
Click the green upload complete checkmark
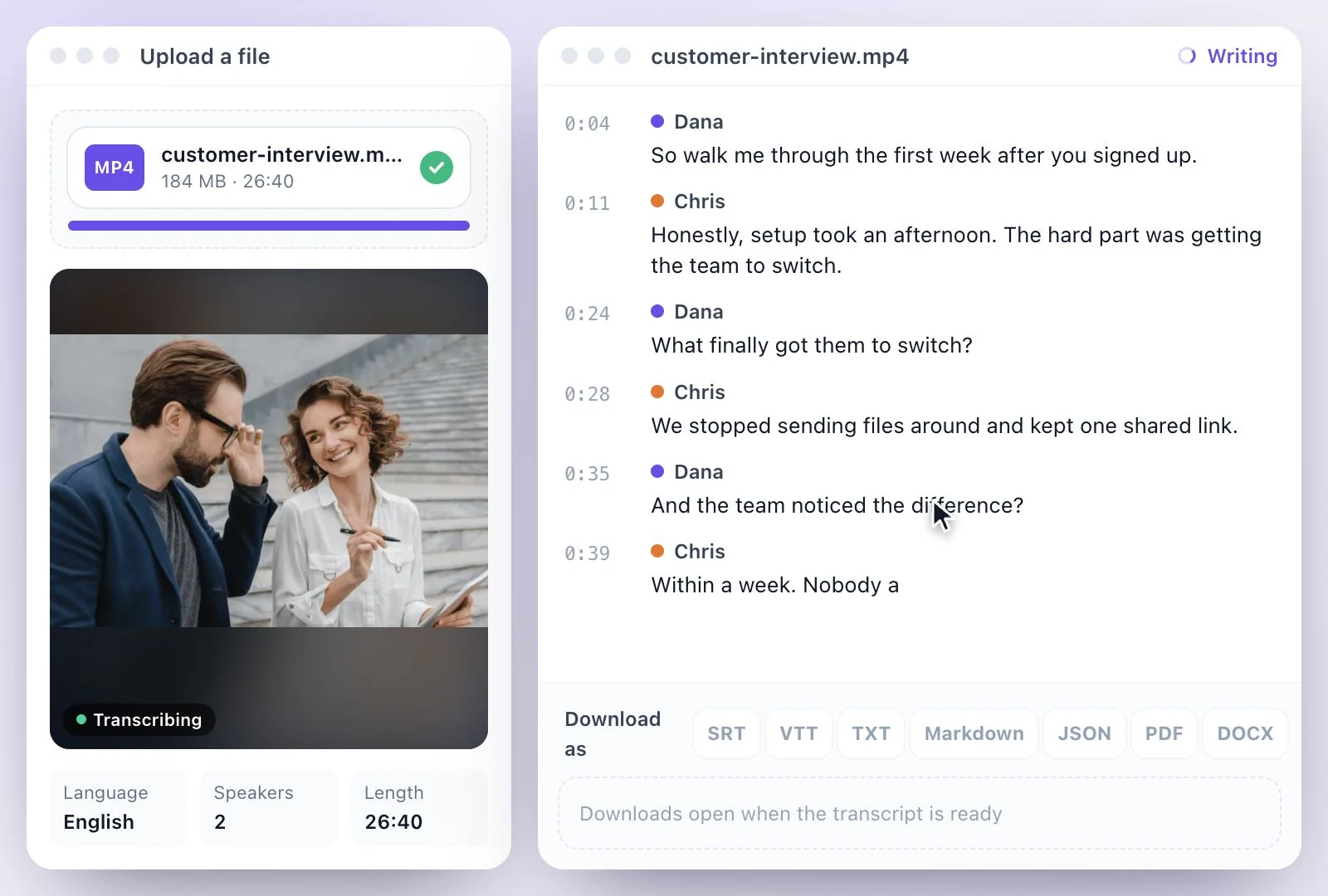pos(437,168)
